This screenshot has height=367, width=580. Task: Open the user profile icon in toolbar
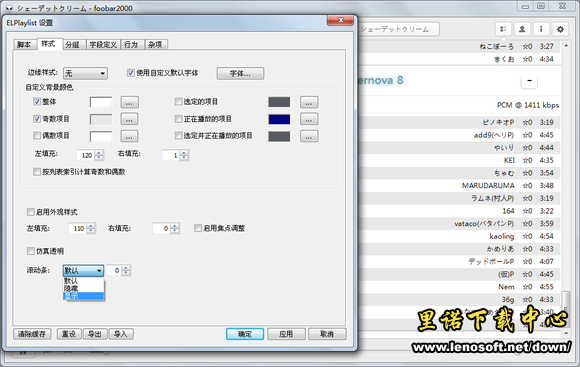pos(522,29)
